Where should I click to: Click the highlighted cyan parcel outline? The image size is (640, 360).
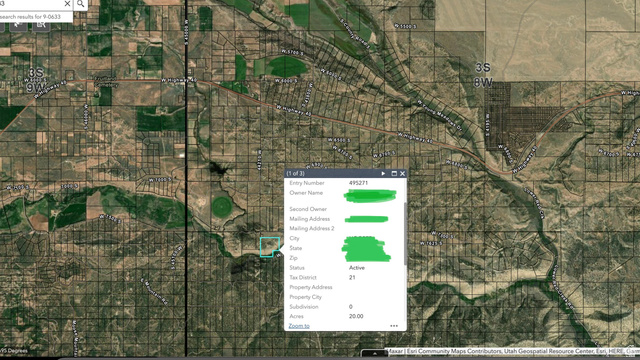(269, 247)
